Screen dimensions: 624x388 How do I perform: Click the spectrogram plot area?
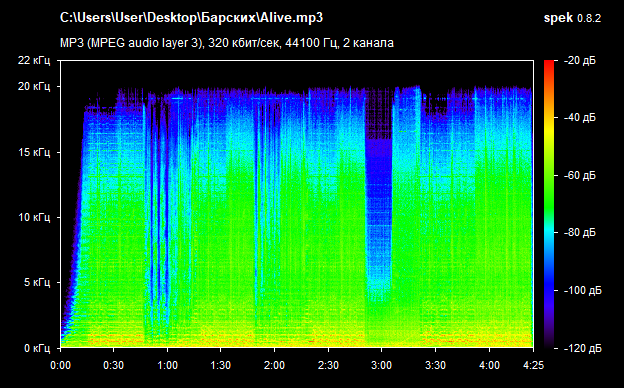tap(297, 204)
